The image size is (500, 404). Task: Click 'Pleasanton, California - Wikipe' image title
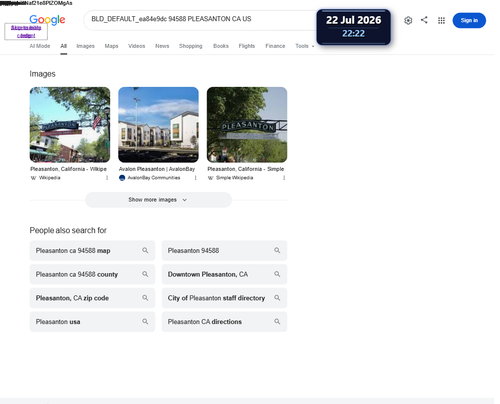pos(68,169)
